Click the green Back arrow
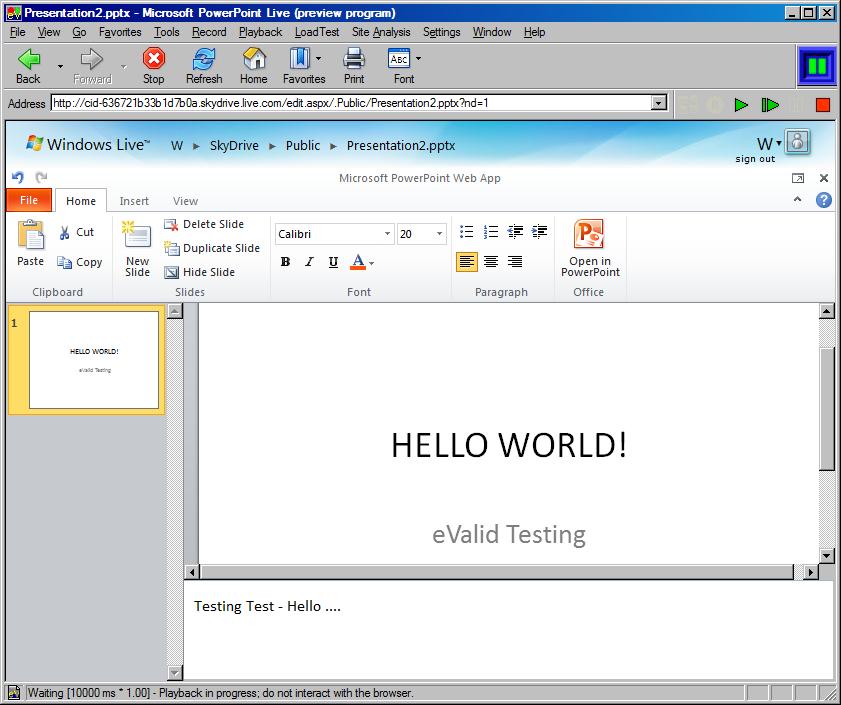 pos(28,59)
